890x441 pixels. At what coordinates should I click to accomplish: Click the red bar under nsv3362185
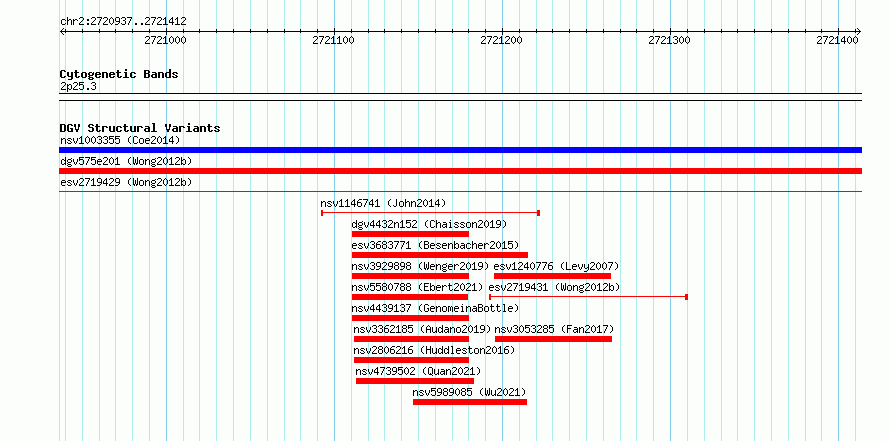click(412, 339)
